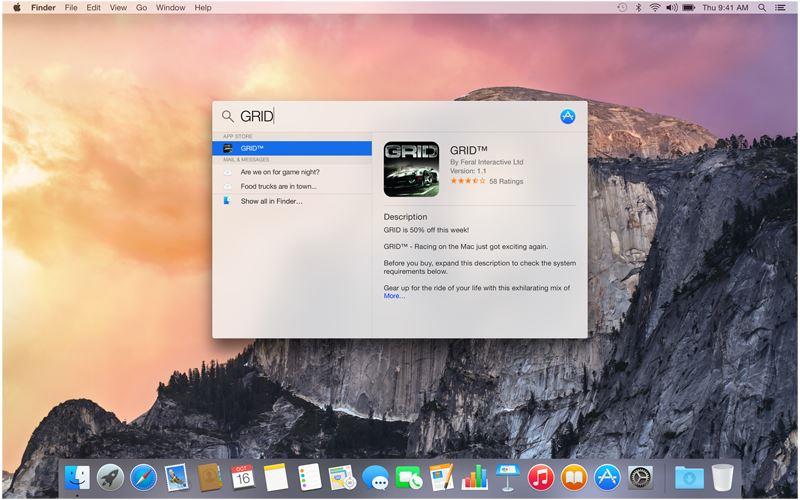The width and height of the screenshot is (800, 500).
Task: Click 'Version: 1.1' text
Action: tap(468, 171)
